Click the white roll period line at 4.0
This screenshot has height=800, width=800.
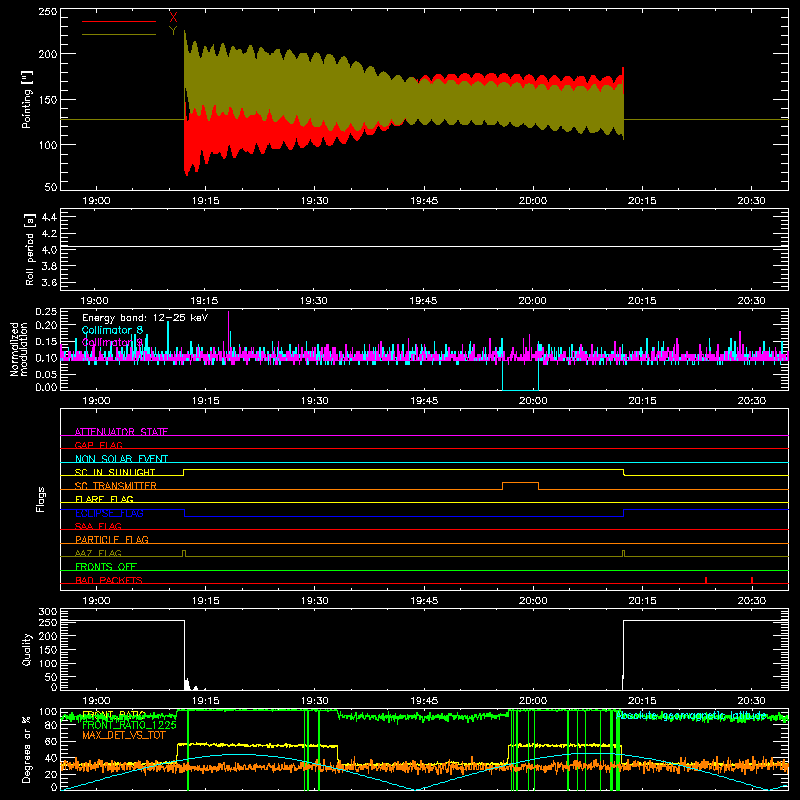(424, 246)
